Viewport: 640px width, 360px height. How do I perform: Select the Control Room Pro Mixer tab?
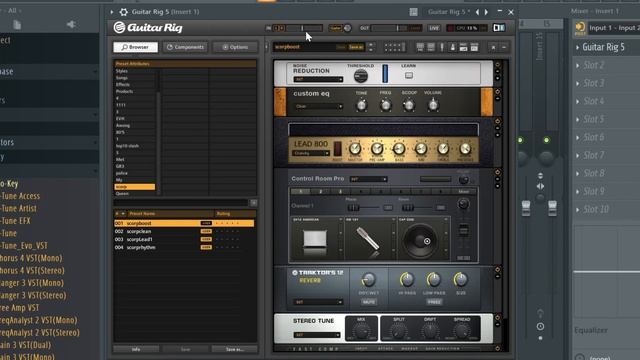pyautogui.click(x=464, y=191)
